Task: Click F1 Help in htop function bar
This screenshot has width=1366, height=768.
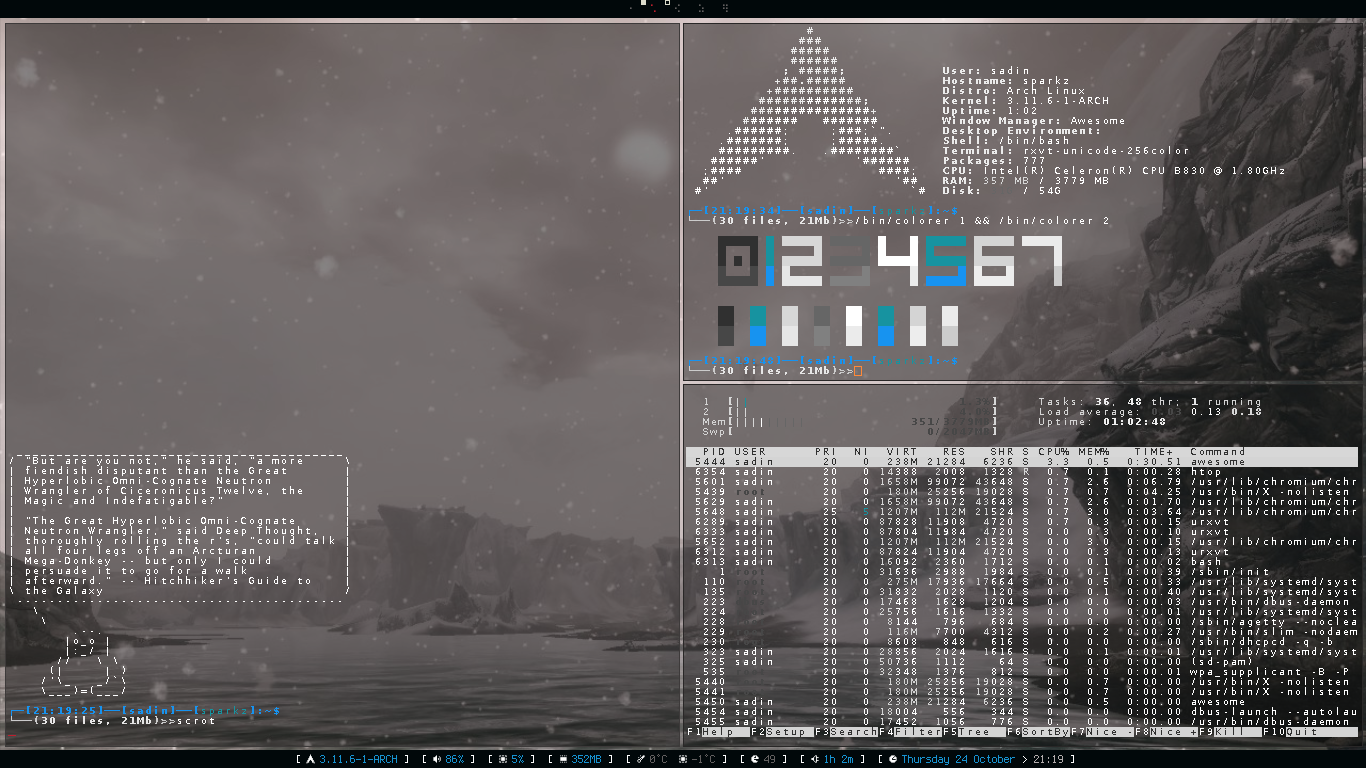Action: 718,732
